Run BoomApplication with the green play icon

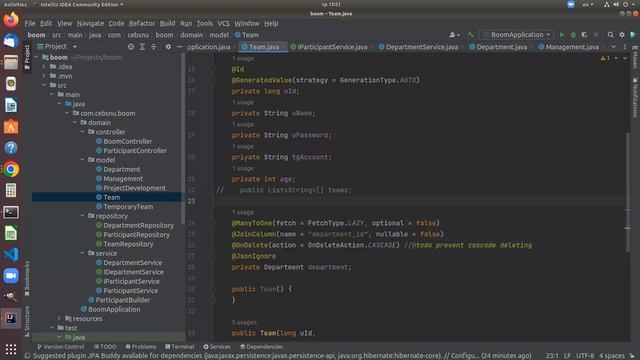click(x=562, y=35)
